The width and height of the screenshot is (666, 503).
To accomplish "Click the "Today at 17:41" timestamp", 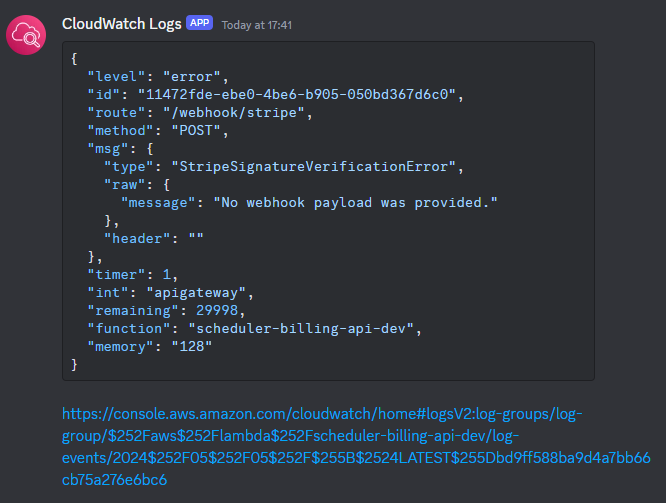I will point(257,25).
